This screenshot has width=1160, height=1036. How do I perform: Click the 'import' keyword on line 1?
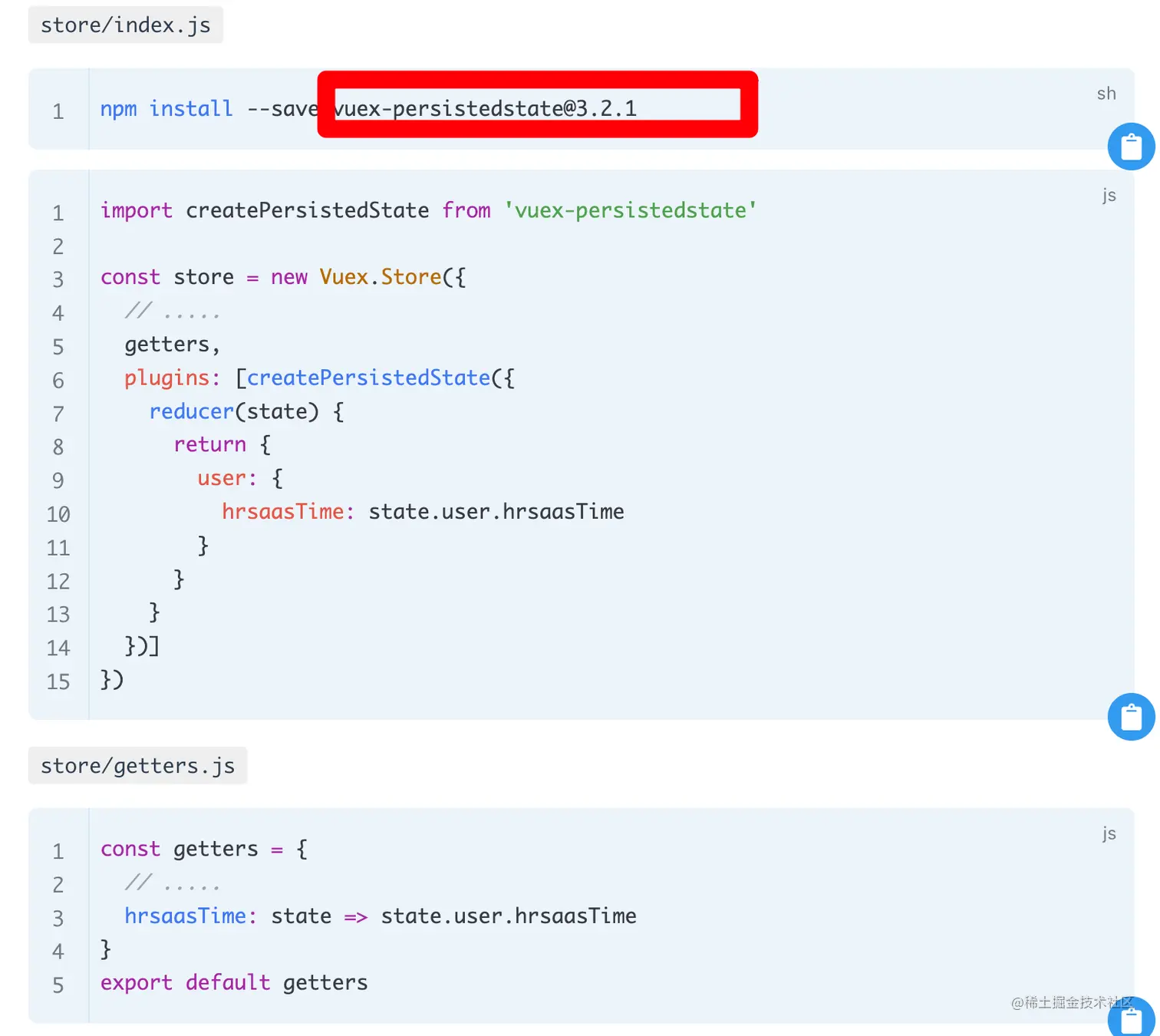(137, 210)
